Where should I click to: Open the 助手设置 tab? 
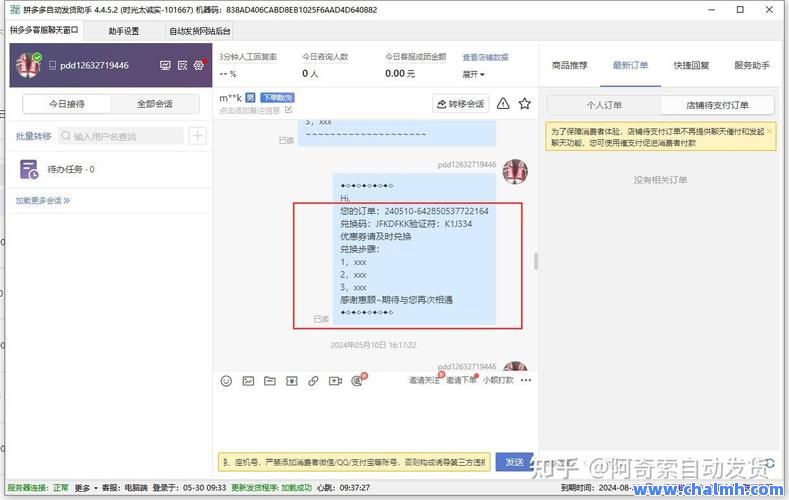point(124,31)
